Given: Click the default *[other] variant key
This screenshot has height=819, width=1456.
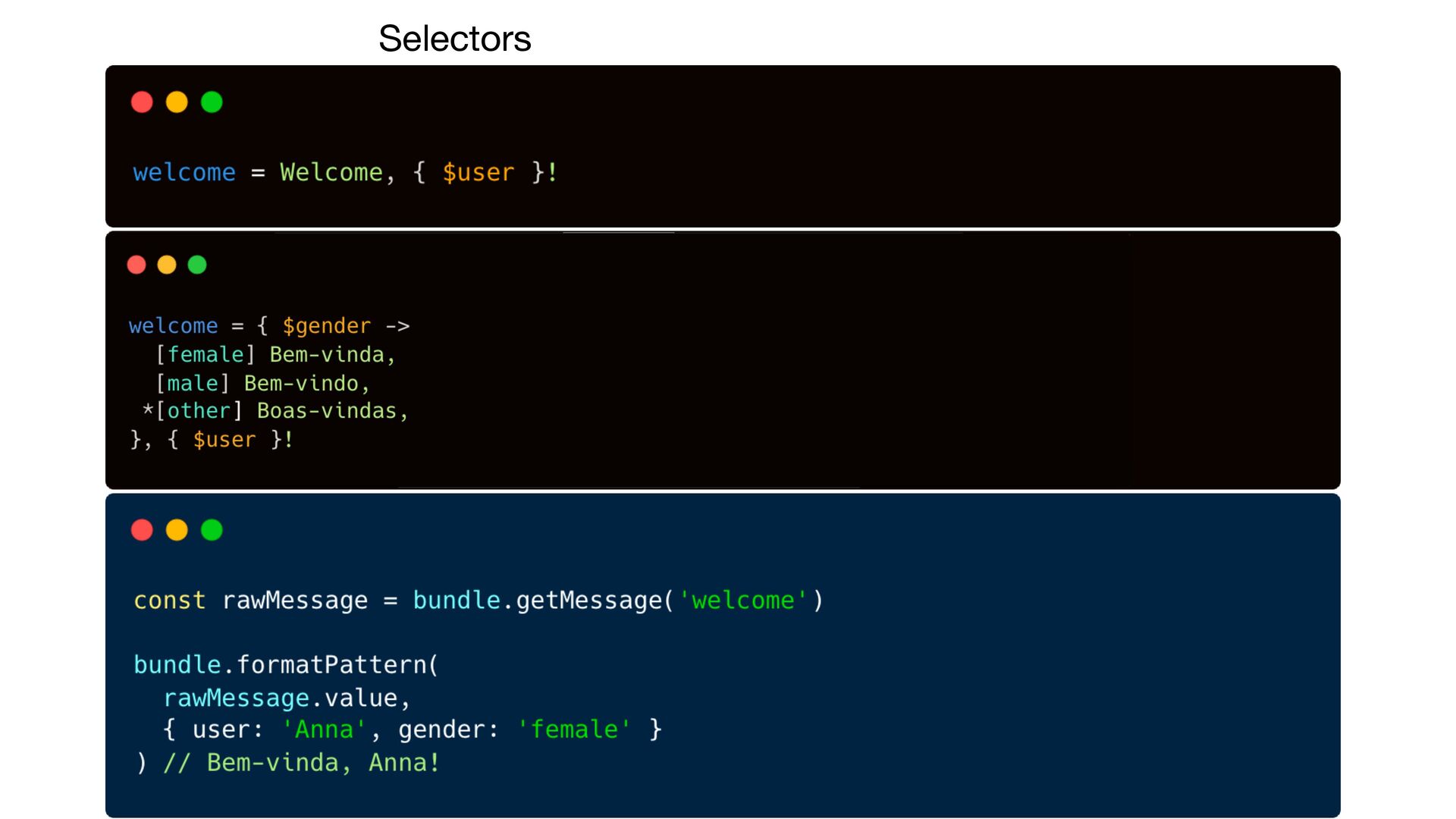Looking at the screenshot, I should (193, 411).
